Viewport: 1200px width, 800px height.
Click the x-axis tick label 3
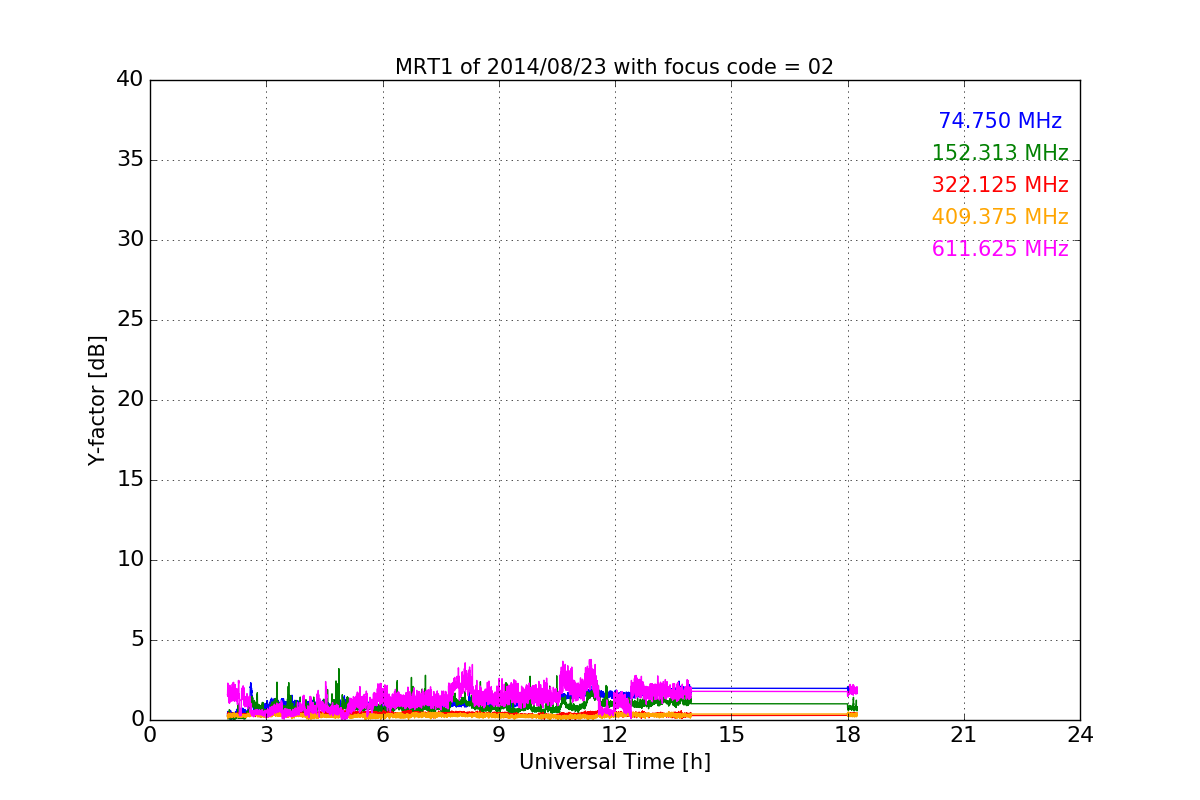266,735
